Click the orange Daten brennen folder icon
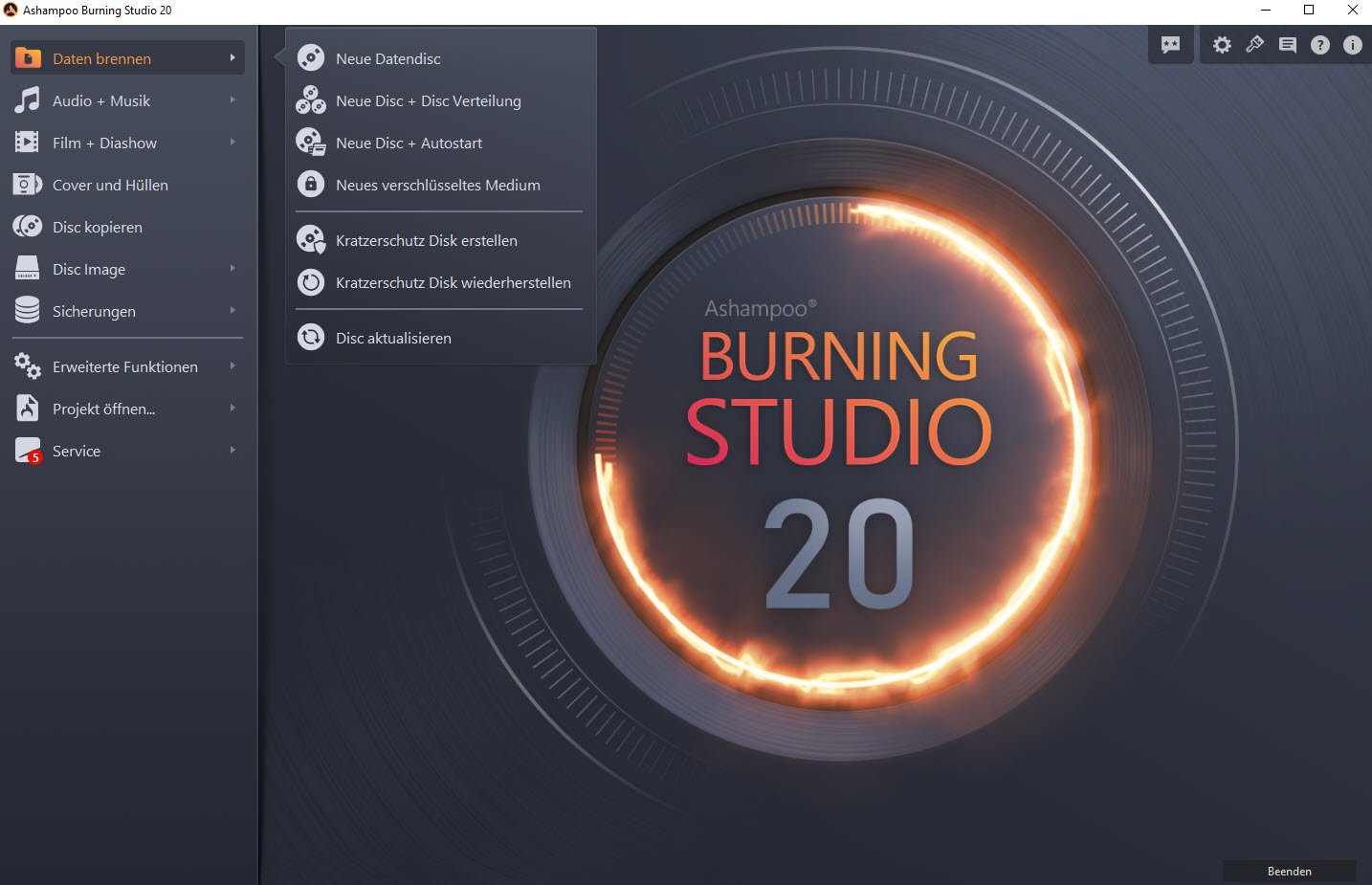 pos(28,58)
